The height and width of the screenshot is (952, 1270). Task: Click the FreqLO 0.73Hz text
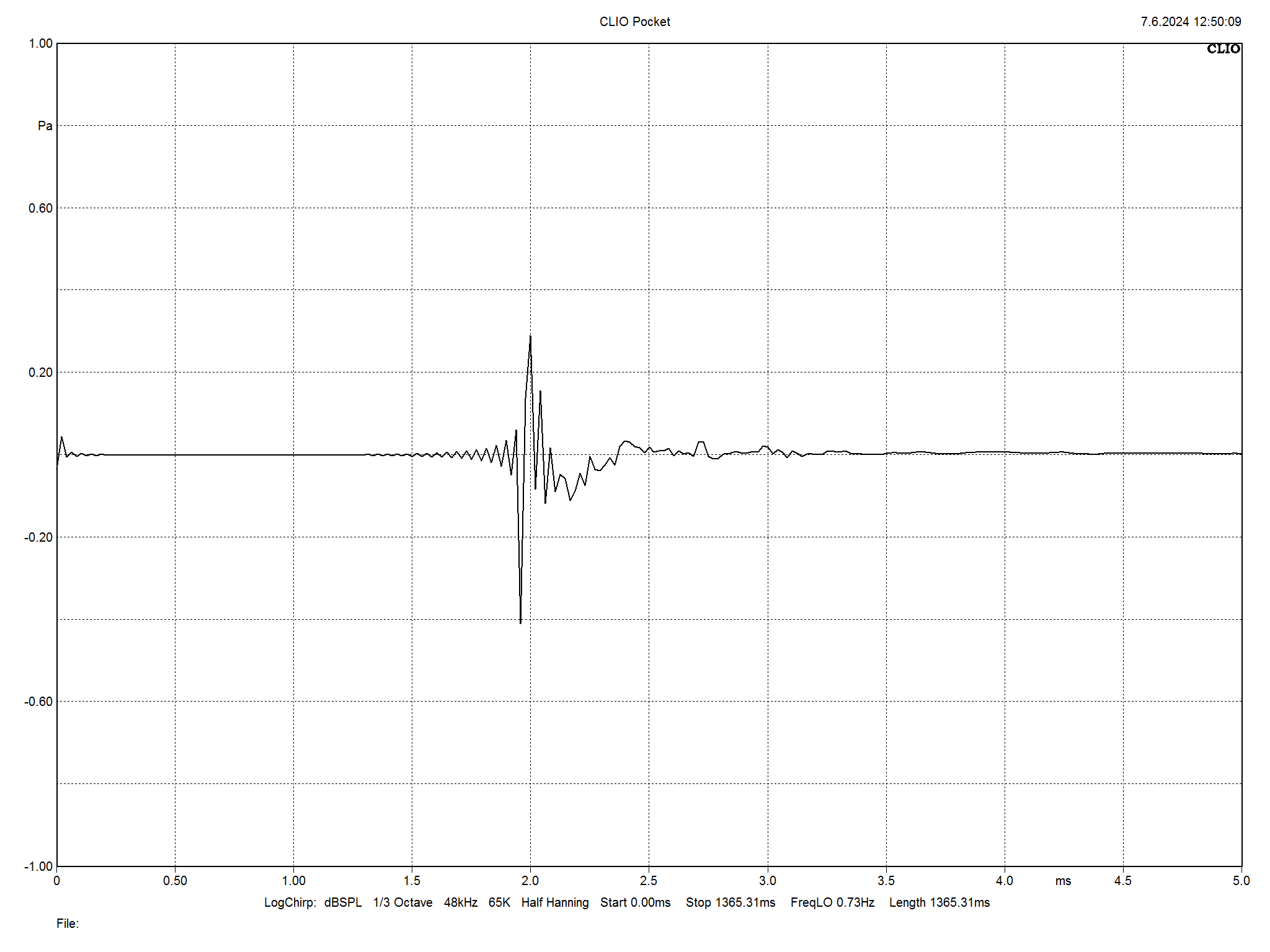(x=832, y=903)
